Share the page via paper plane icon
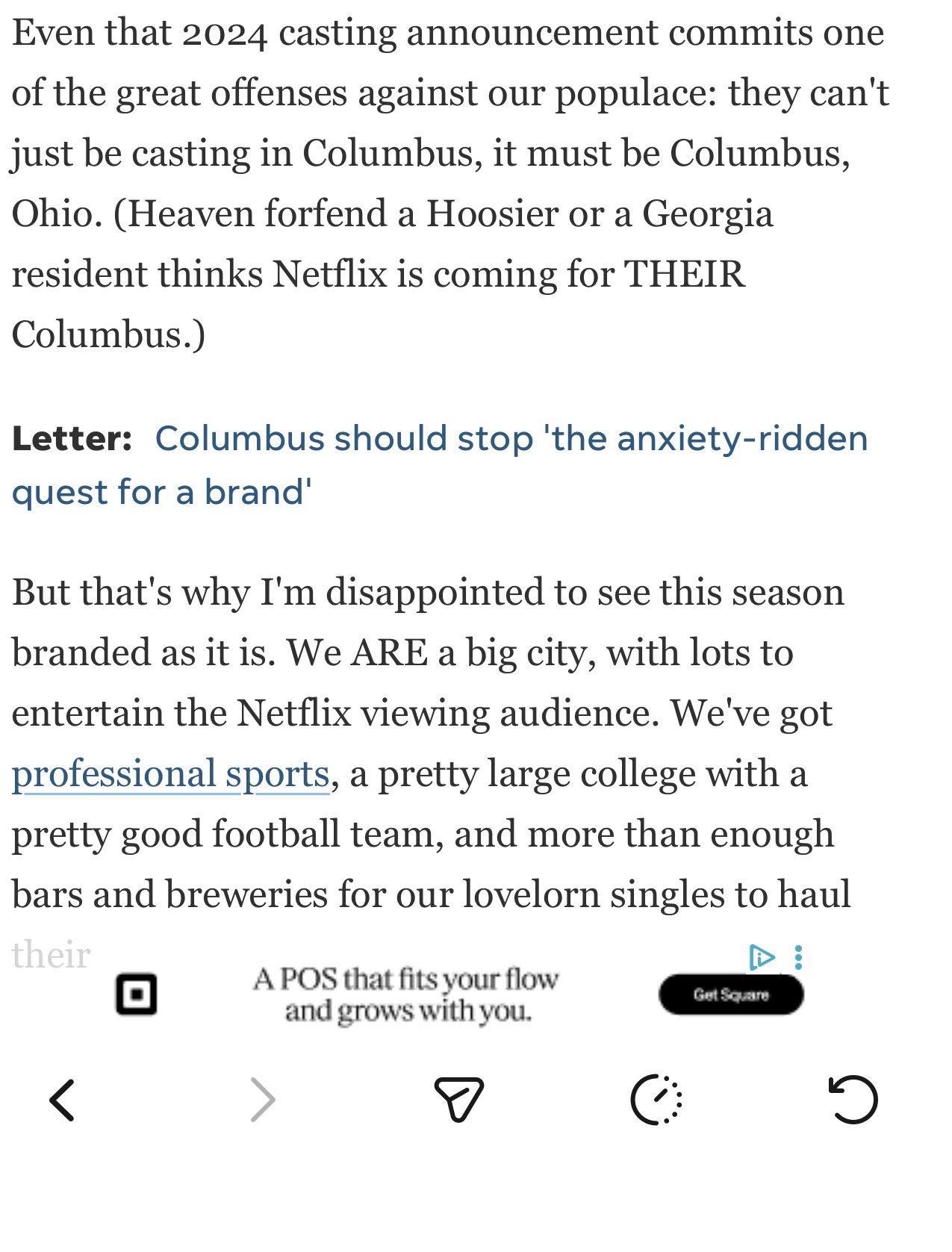This screenshot has height=1252, width=952. coord(458,1099)
